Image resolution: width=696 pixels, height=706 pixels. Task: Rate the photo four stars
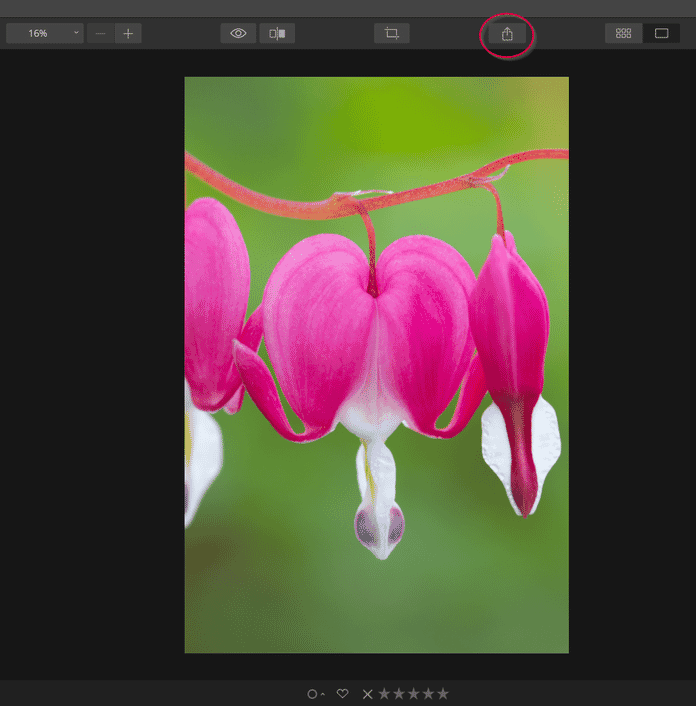point(428,693)
